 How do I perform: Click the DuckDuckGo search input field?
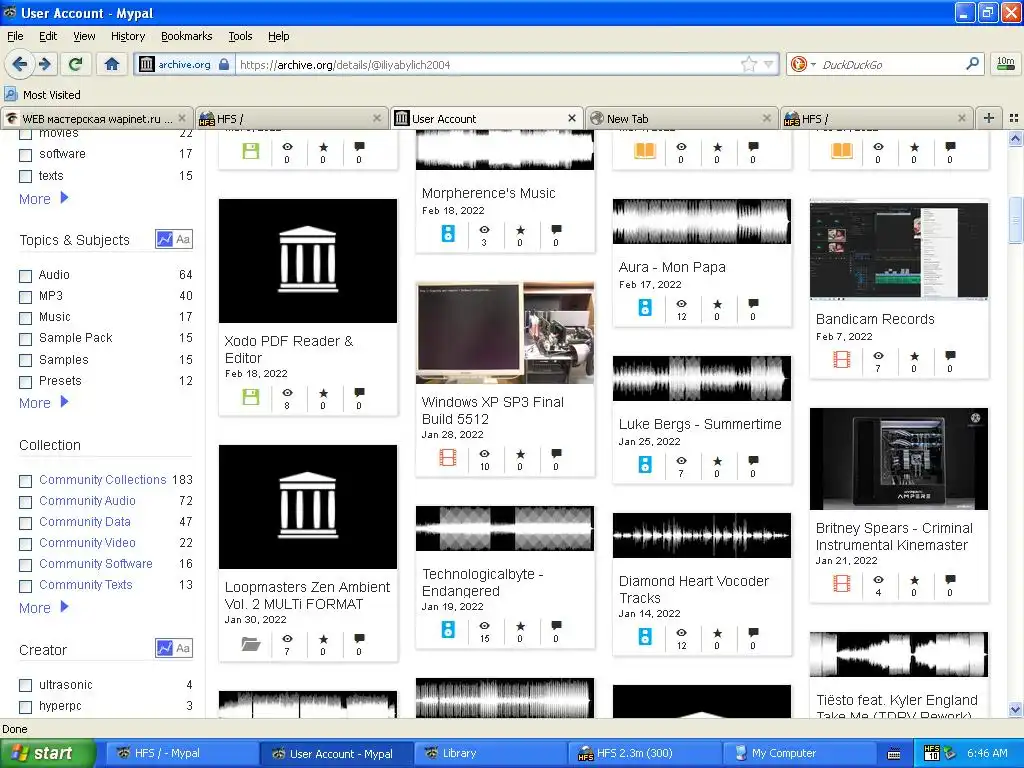[890, 64]
